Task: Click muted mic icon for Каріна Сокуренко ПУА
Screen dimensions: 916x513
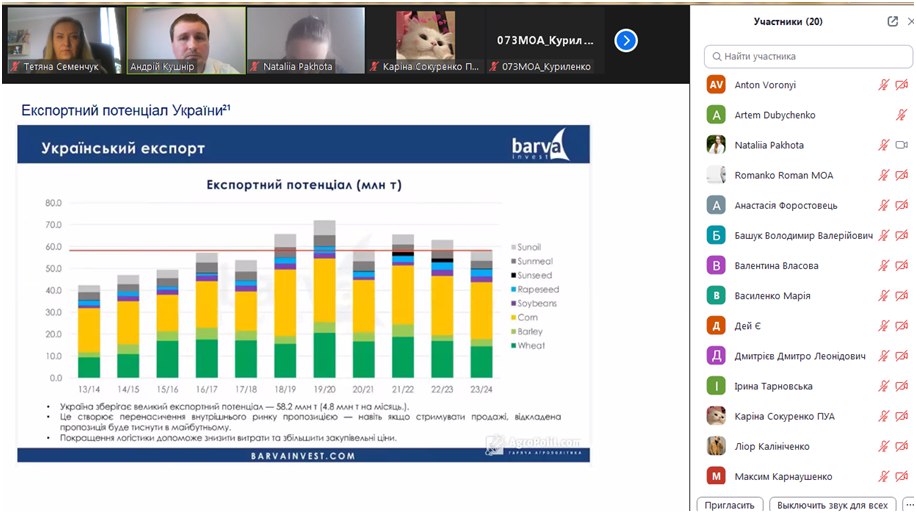Action: (883, 417)
